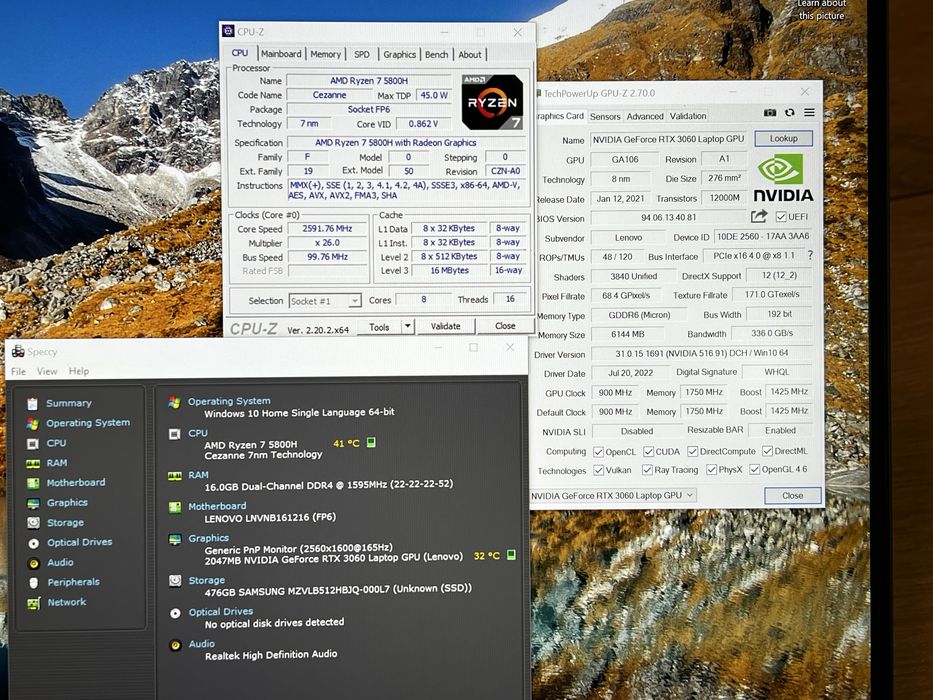Image resolution: width=933 pixels, height=700 pixels.
Task: Toggle the CUDA checkbox
Action: (x=649, y=452)
